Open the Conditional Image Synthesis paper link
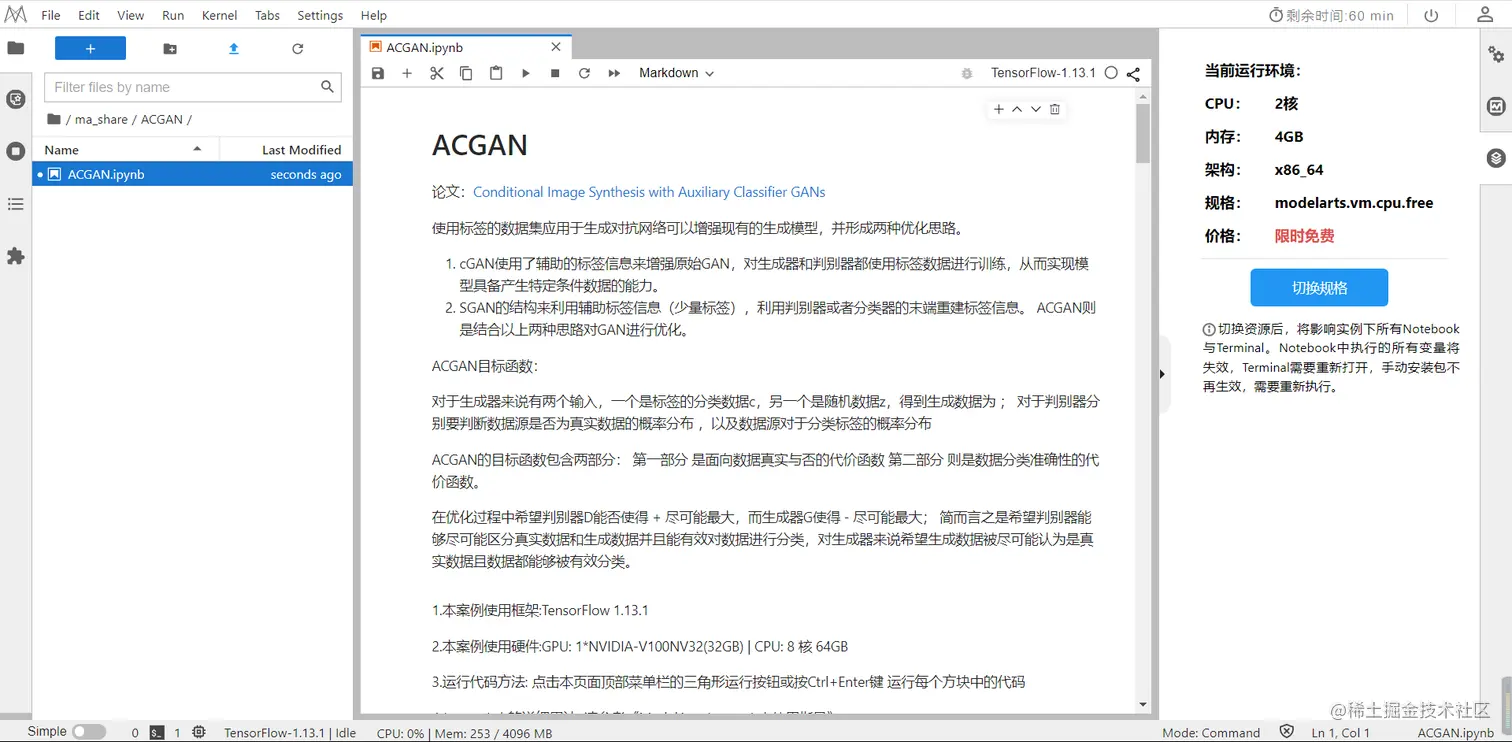1512x742 pixels. click(649, 192)
